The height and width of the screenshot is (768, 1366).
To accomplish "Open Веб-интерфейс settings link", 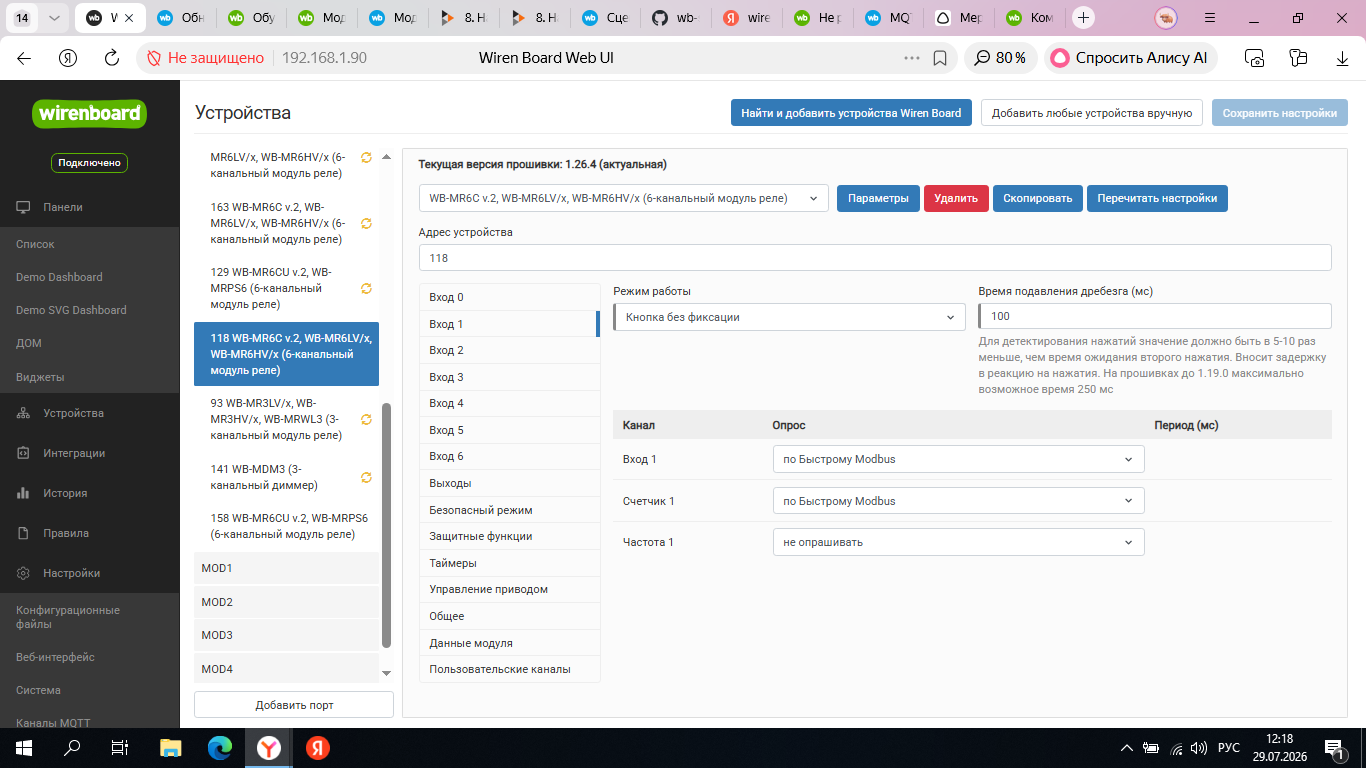I will click(x=55, y=657).
